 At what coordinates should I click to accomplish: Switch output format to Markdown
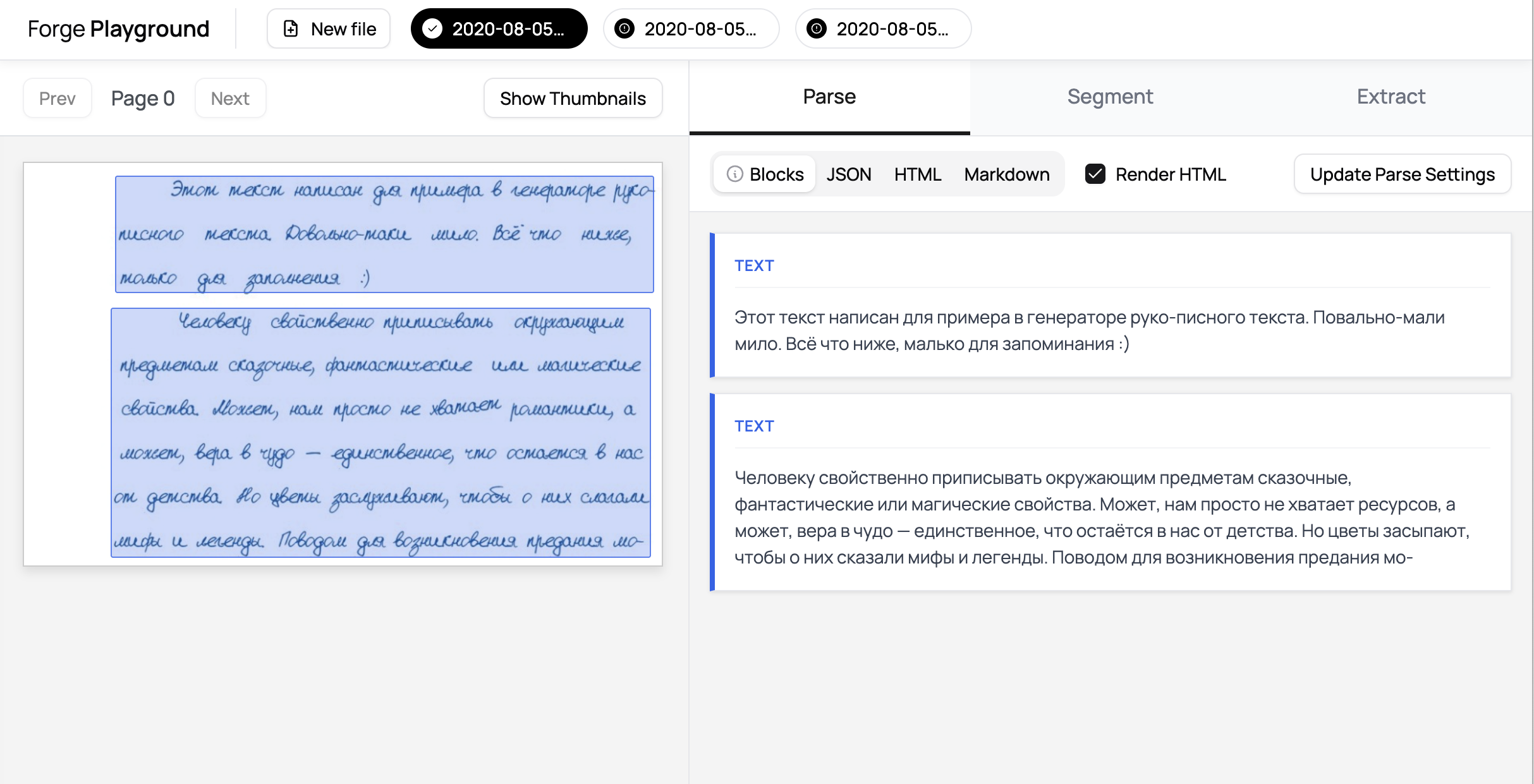click(x=1006, y=174)
